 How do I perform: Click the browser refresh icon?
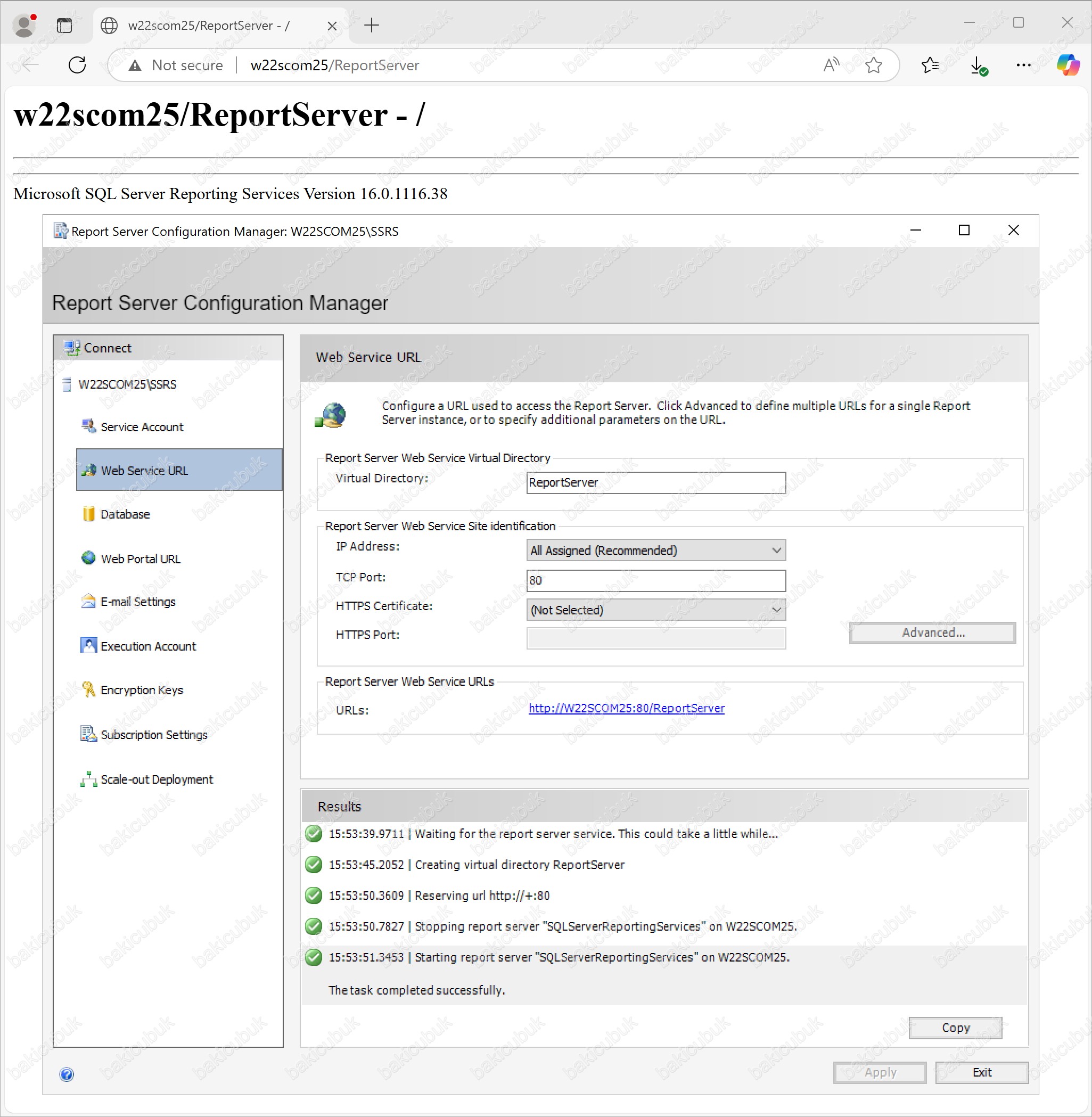[77, 65]
